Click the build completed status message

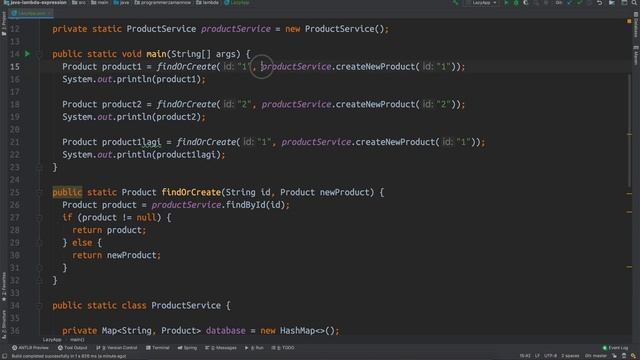pos(69,356)
